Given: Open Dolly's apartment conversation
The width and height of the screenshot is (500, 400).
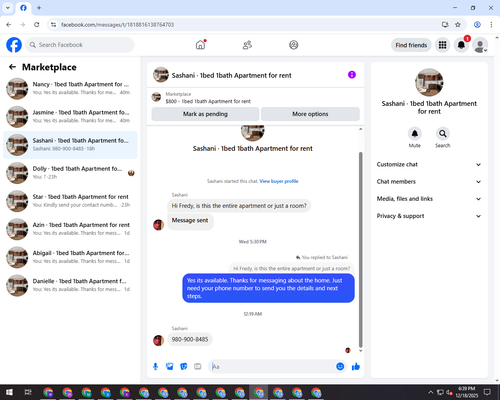Looking at the screenshot, I should point(70,173).
